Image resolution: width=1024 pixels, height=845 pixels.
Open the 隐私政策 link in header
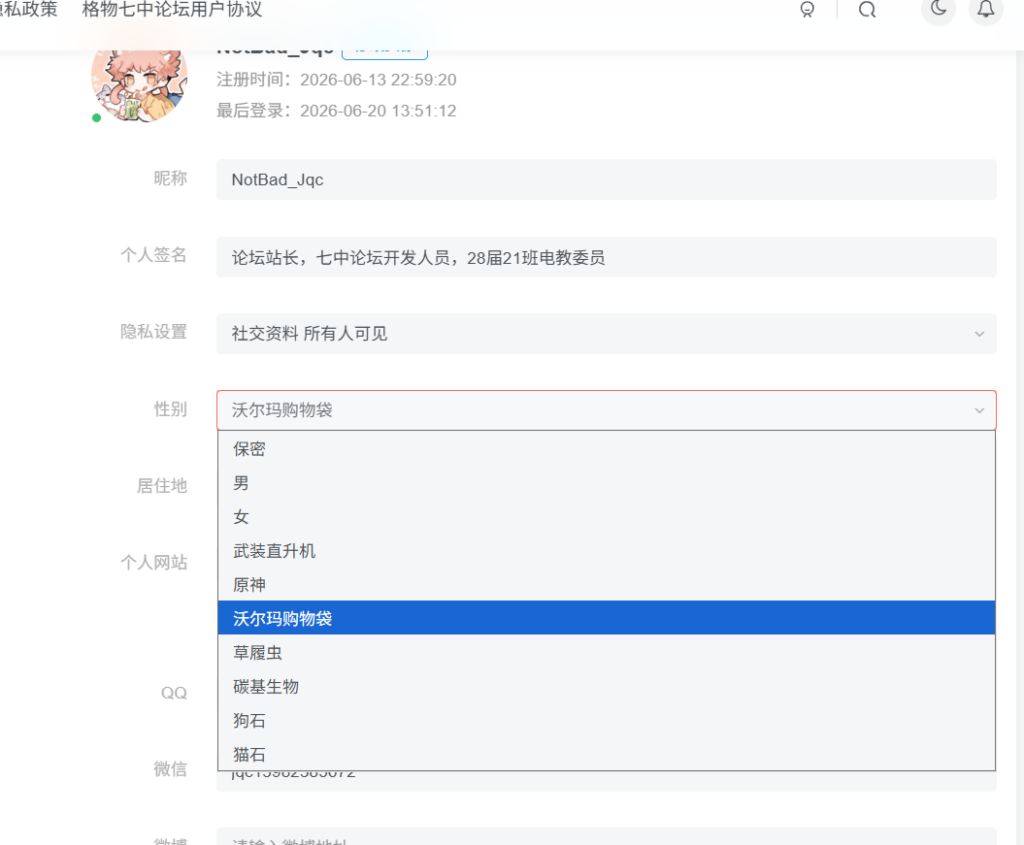coord(28,10)
